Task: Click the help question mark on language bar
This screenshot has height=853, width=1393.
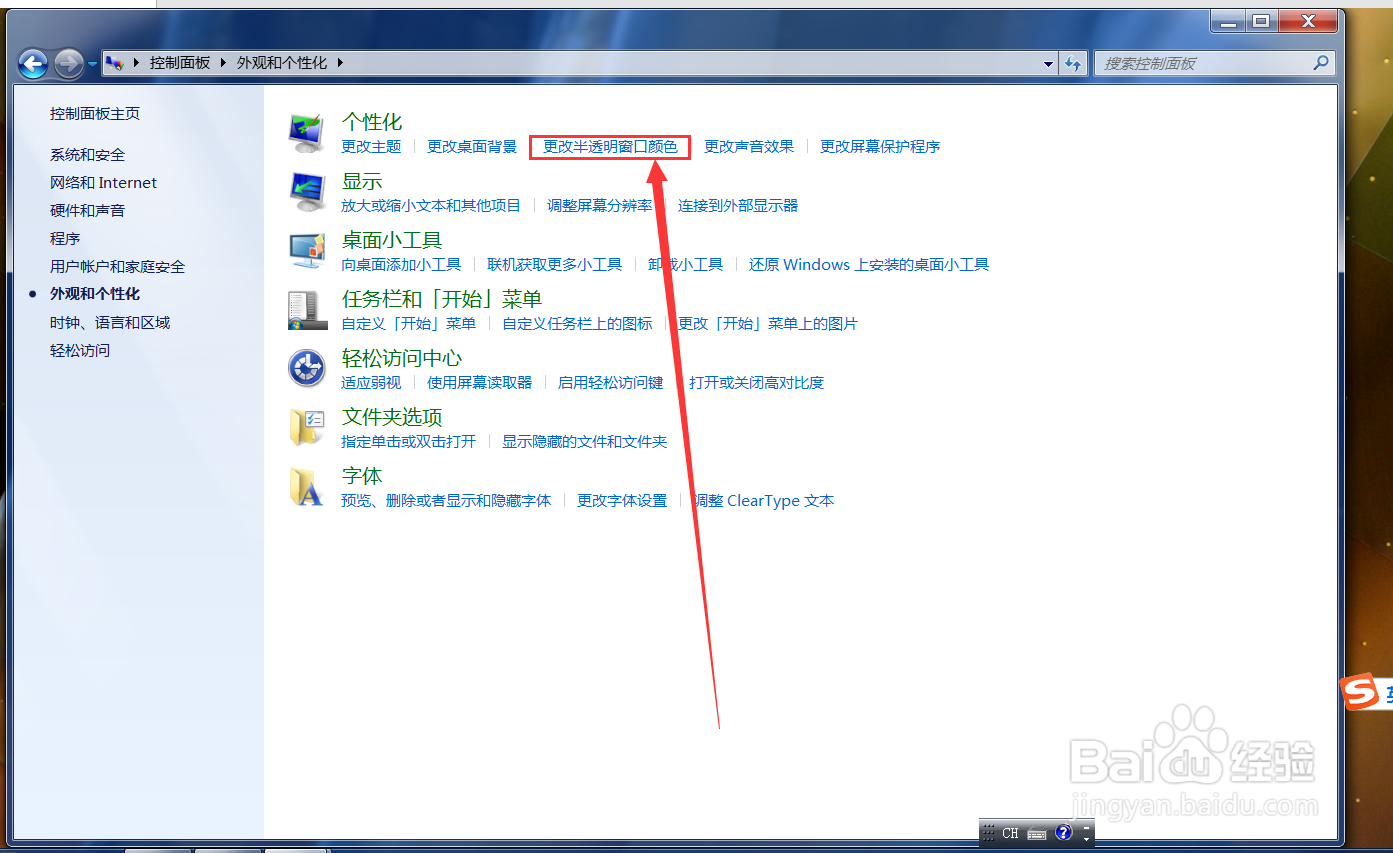Action: (x=1063, y=831)
